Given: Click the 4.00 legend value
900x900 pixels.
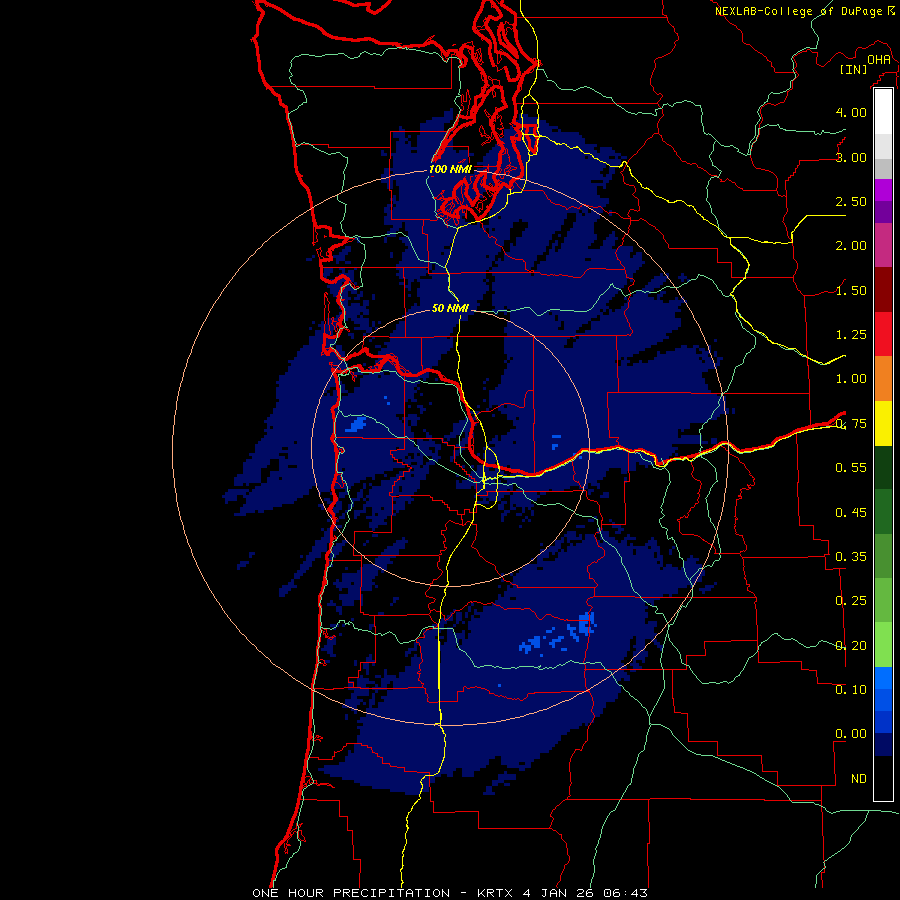Looking at the screenshot, I should [851, 112].
